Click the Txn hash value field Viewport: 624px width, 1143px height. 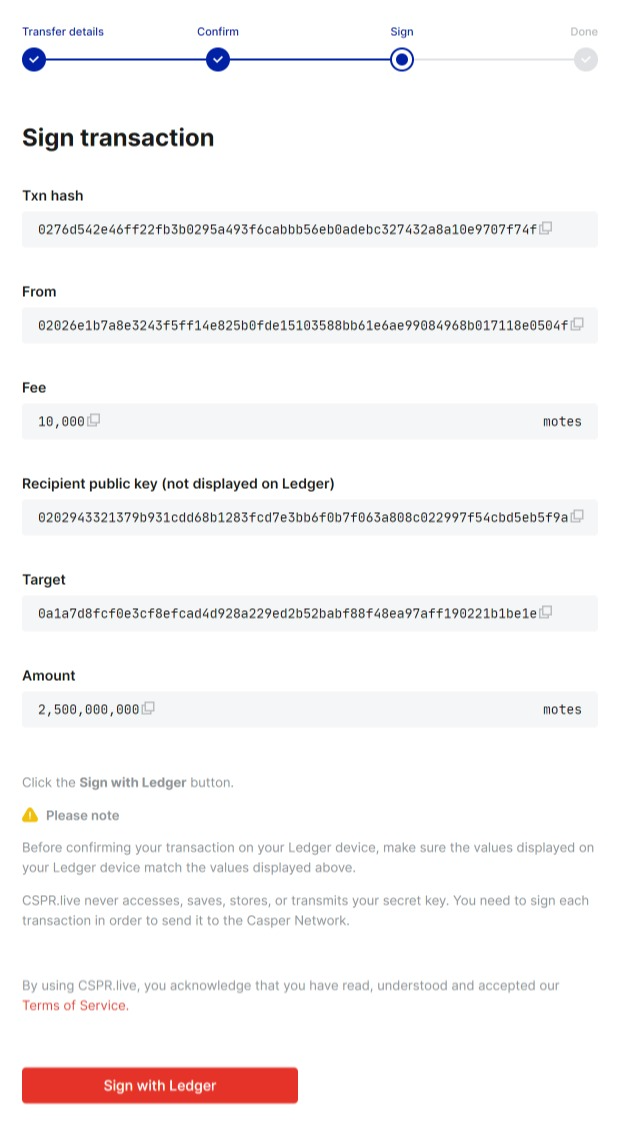pos(288,229)
